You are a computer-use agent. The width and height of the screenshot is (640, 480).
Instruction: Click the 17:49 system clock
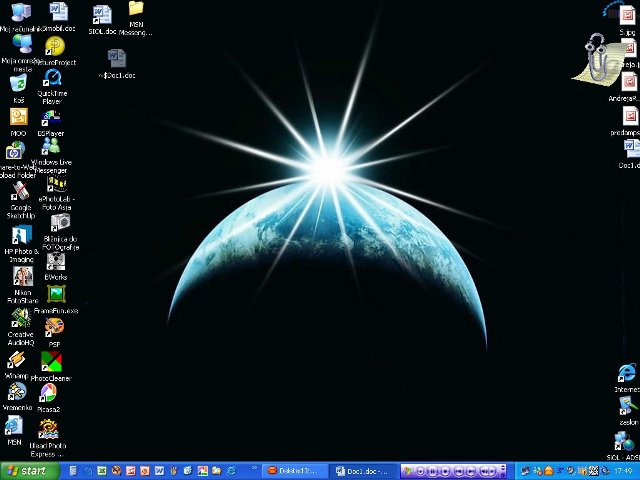point(623,471)
